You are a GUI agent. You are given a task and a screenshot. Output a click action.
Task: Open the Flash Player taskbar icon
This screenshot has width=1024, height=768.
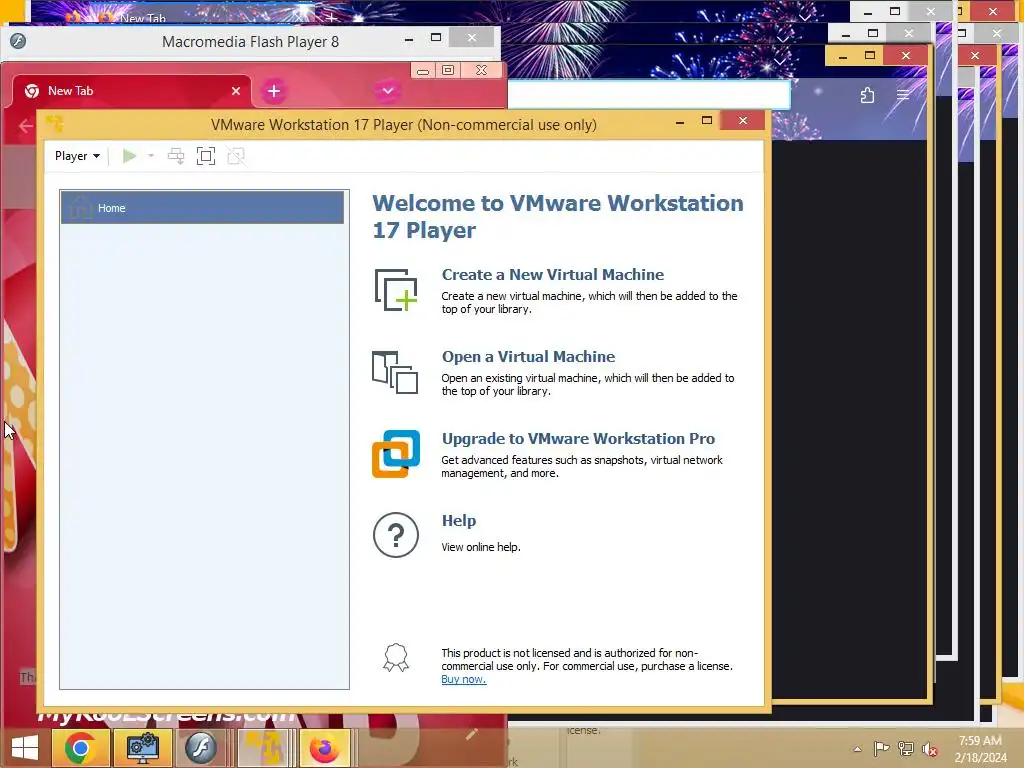[x=201, y=748]
